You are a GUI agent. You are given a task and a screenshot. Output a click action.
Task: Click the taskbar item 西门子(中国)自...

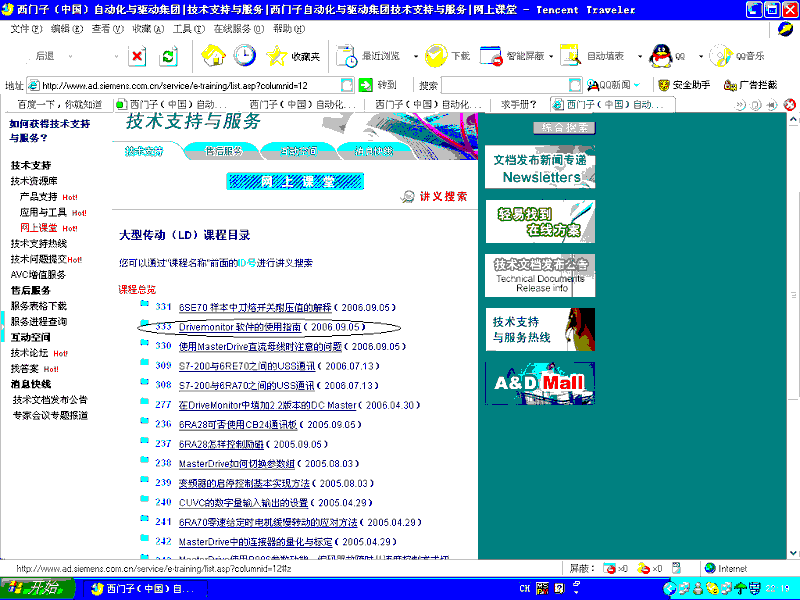143,589
